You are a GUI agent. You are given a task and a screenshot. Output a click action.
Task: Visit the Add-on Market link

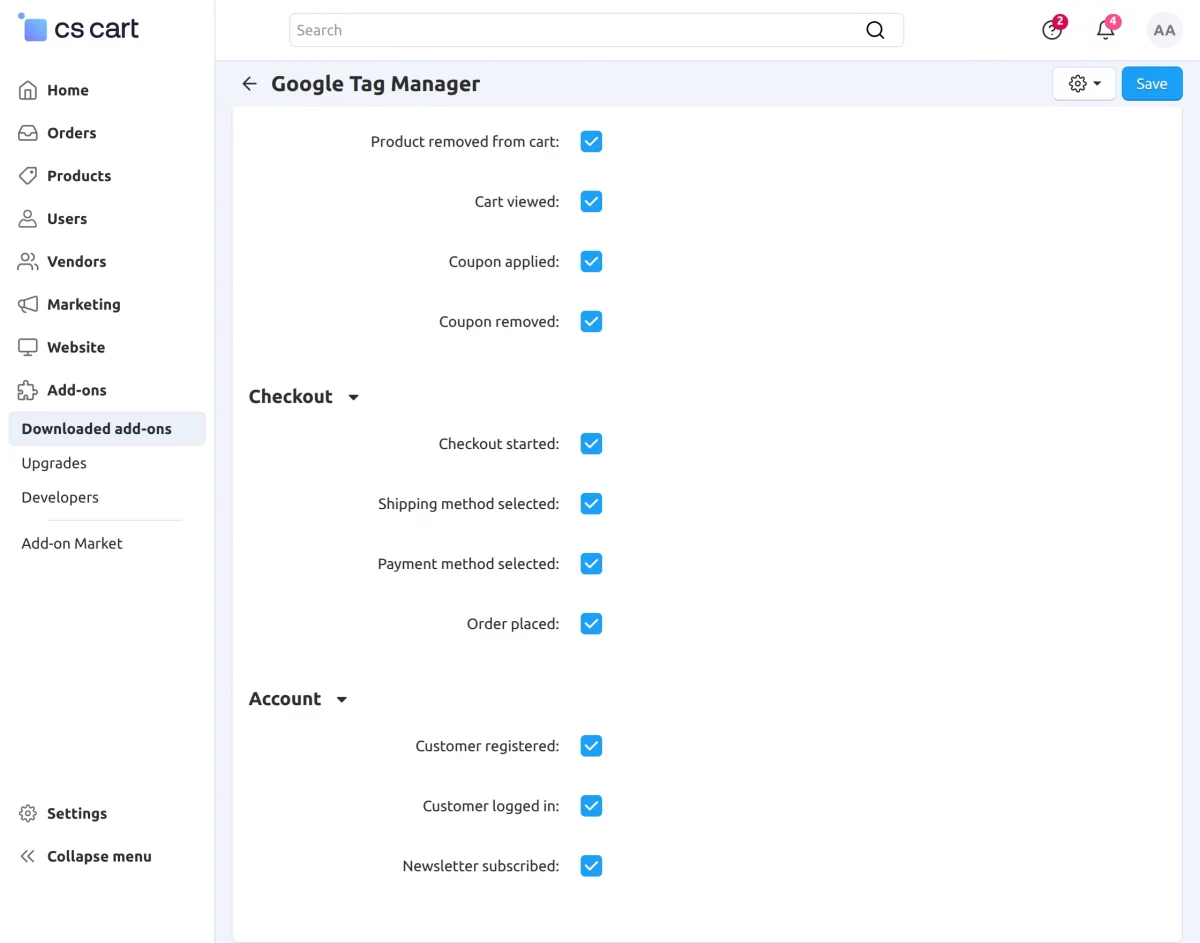click(72, 544)
